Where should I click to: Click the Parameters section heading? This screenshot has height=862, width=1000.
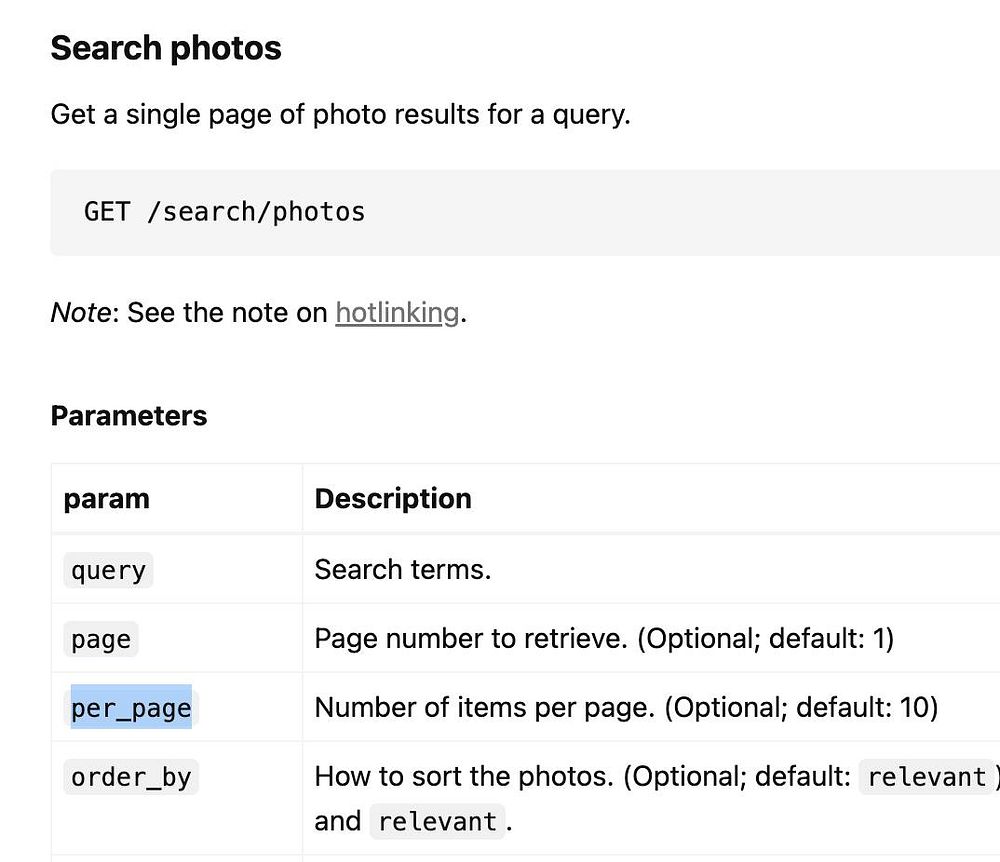pos(129,416)
